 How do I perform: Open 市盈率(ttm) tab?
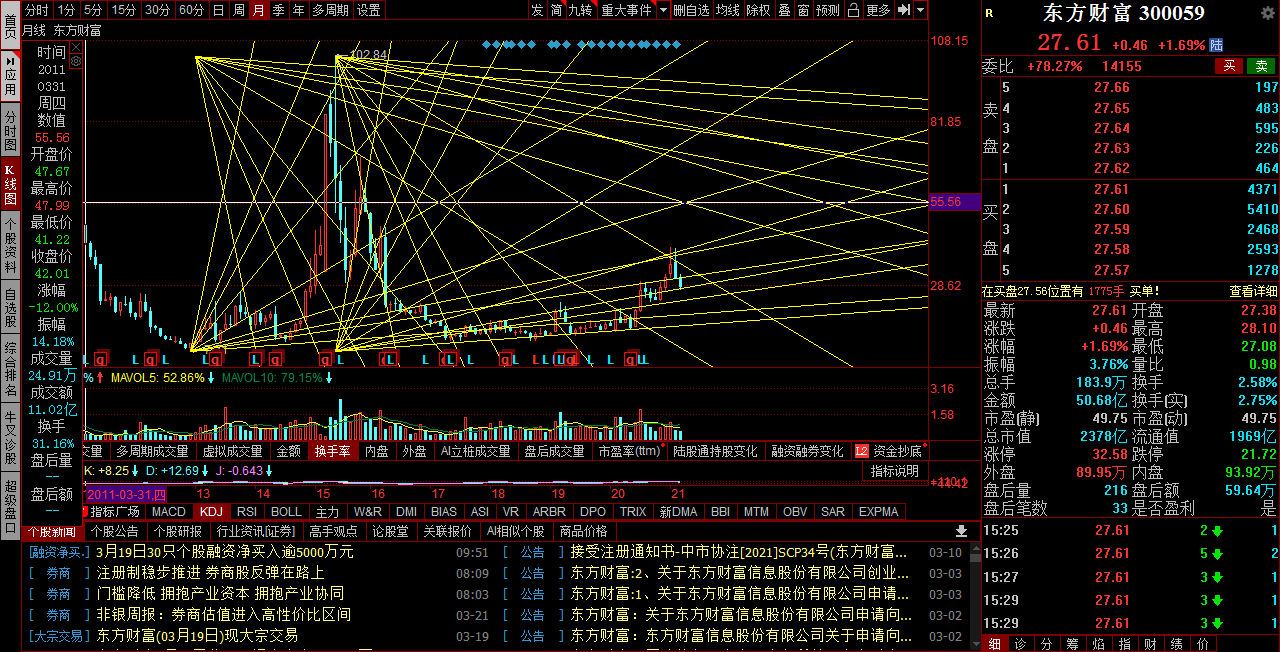[629, 451]
